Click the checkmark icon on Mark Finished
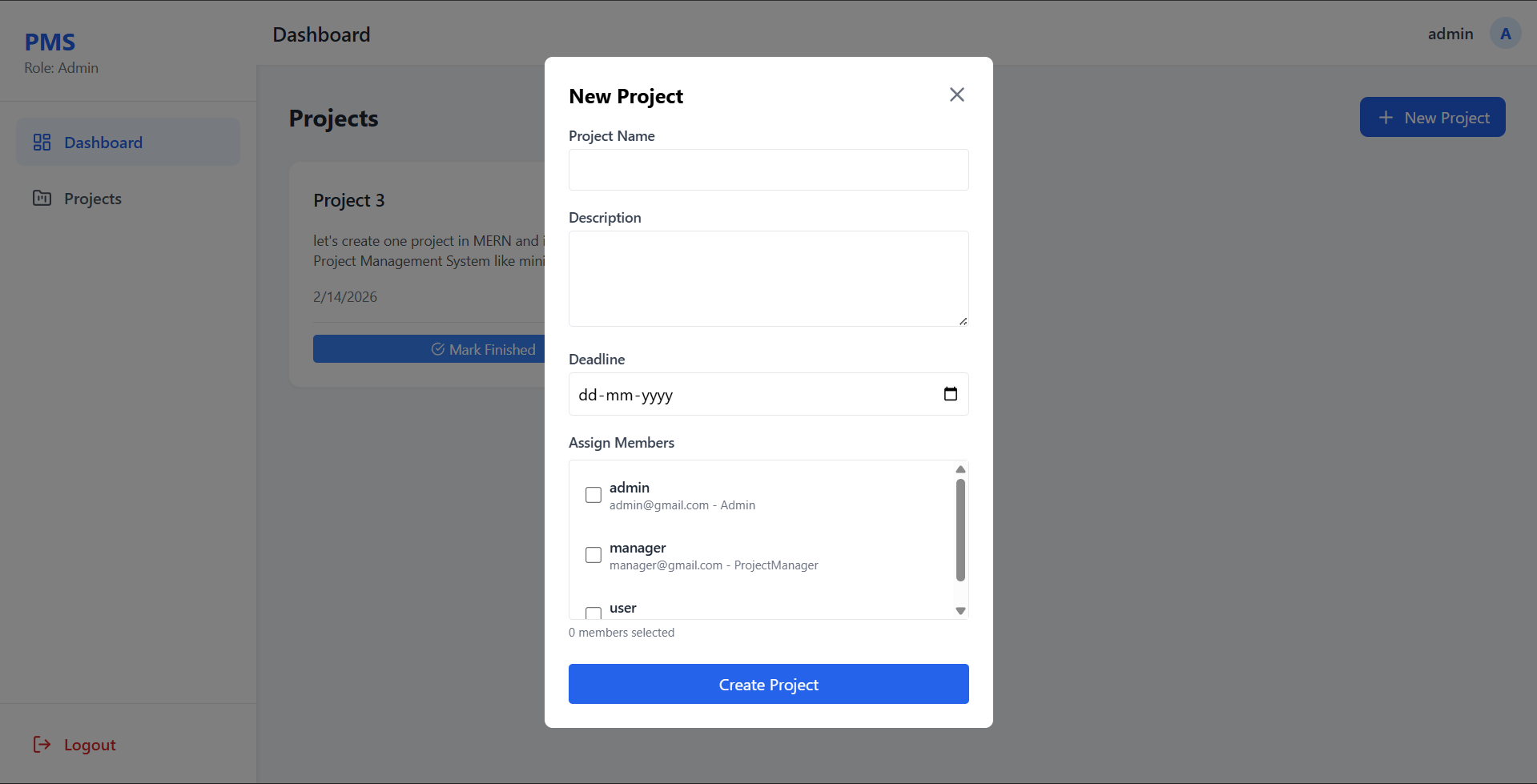Screen dimensions: 1537x784 click(x=438, y=349)
